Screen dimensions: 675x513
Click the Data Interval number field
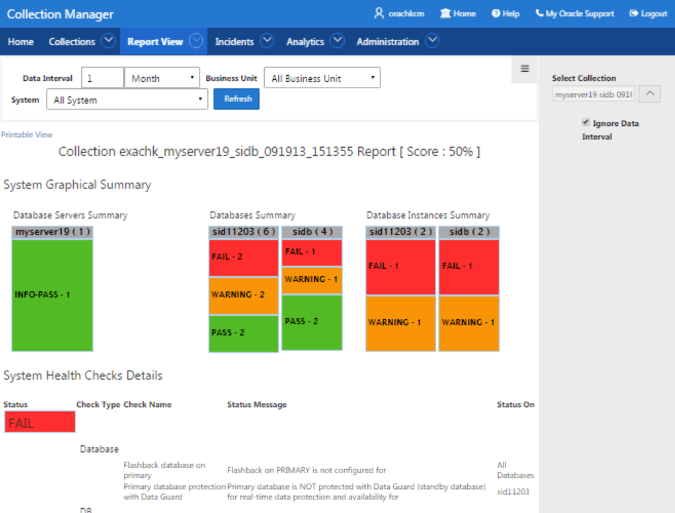click(x=102, y=78)
